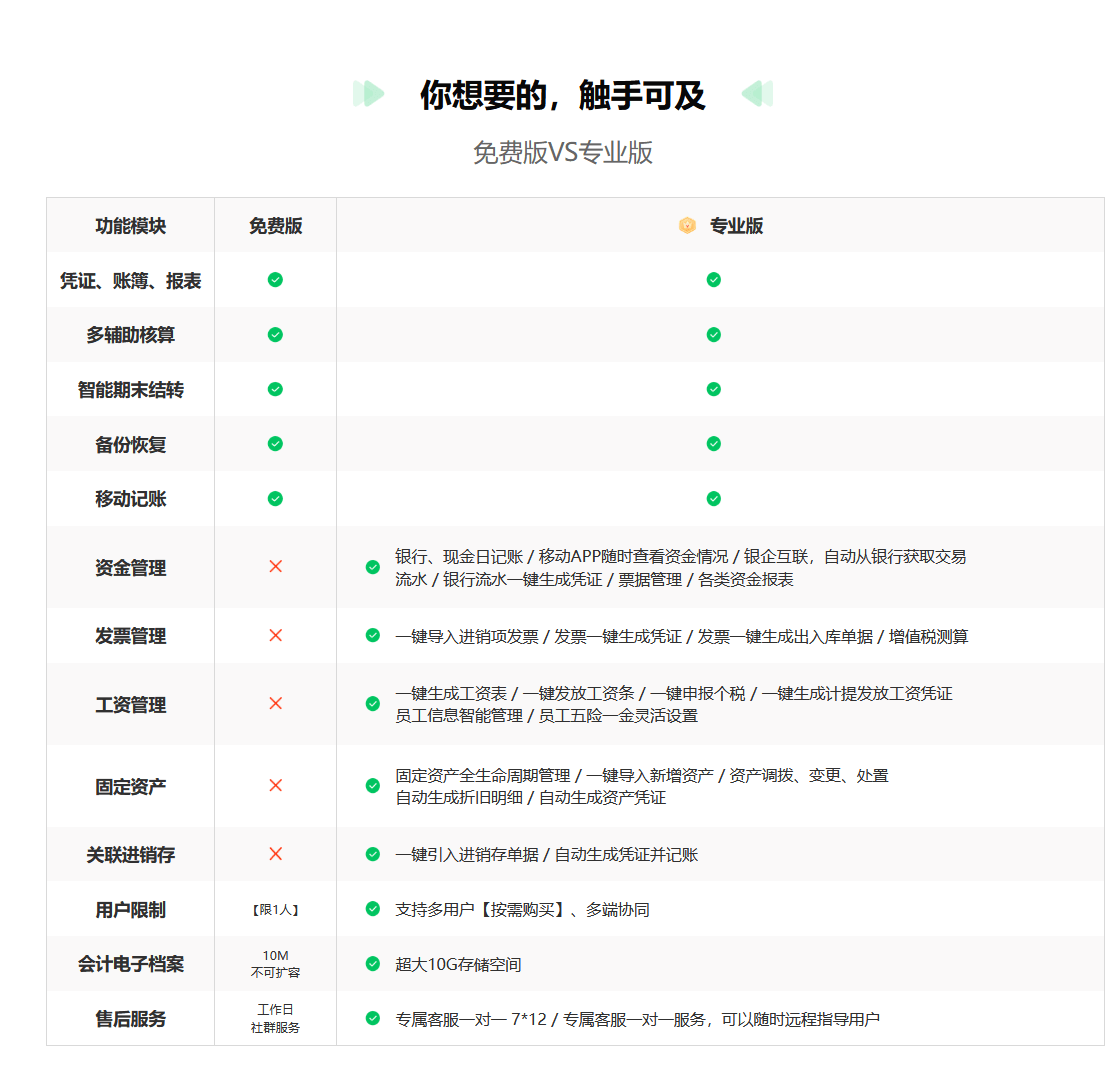Screen dimensions: 1118x1069
Task: Click the 功能模块 header label
Action: pyautogui.click(x=130, y=225)
